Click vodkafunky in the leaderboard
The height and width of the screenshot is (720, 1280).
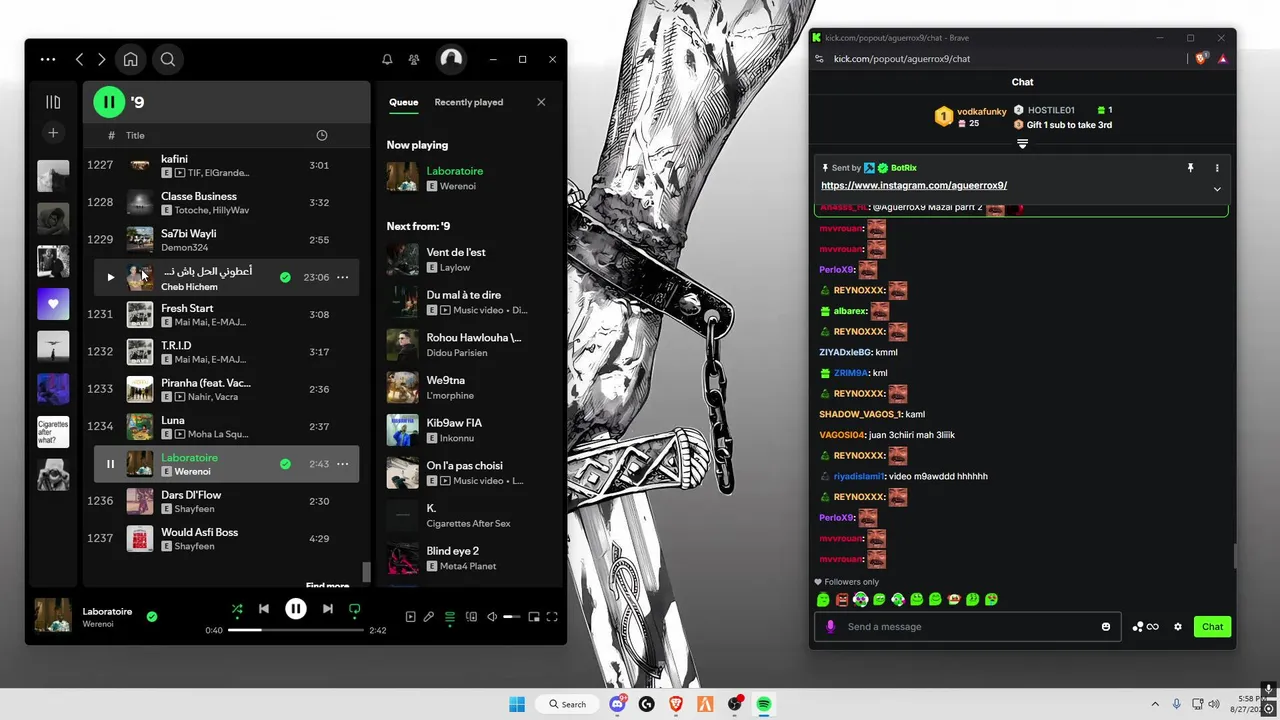click(981, 111)
